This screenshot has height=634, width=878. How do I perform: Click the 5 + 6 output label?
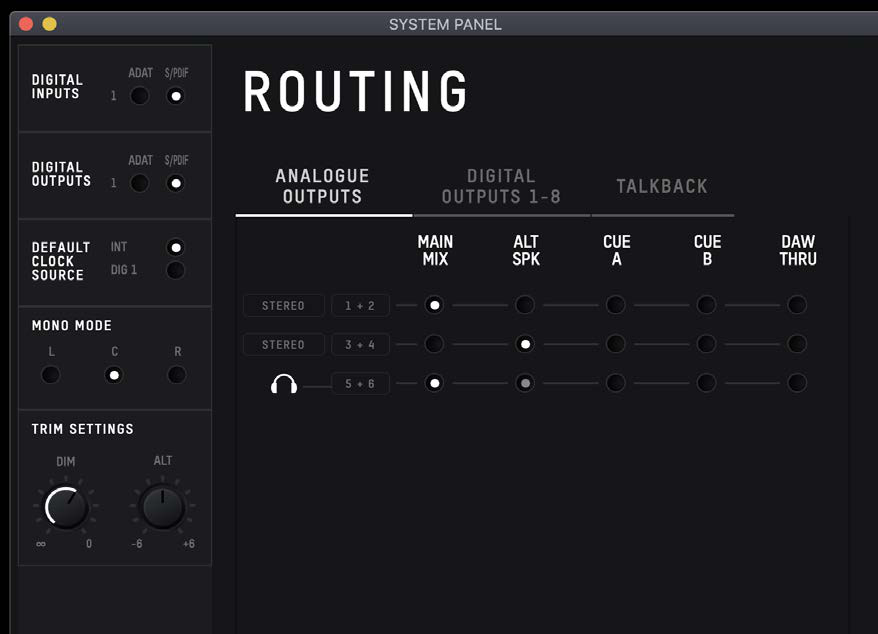360,384
